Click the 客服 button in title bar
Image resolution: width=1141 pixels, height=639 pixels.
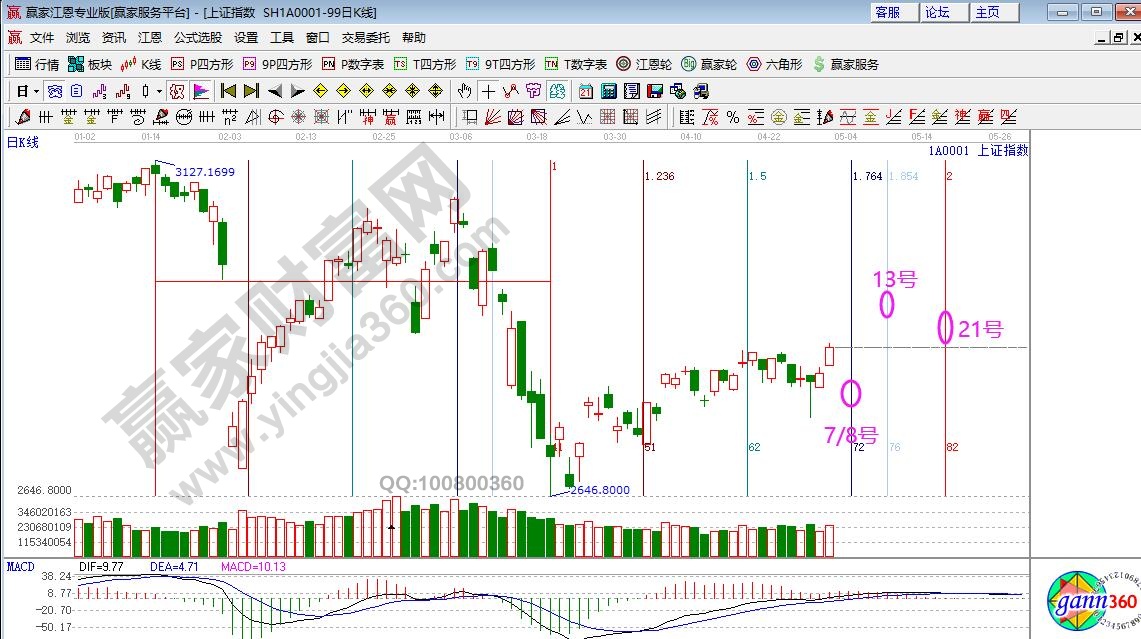point(887,12)
